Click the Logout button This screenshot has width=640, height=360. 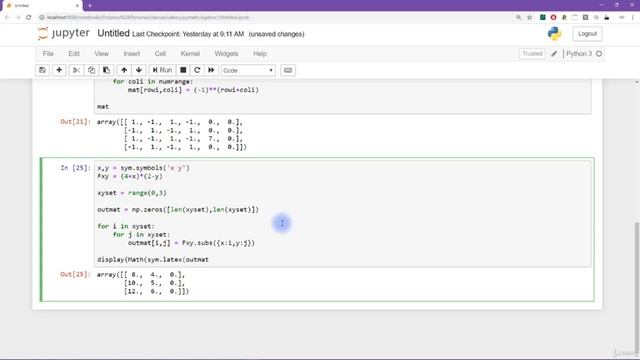pos(587,34)
